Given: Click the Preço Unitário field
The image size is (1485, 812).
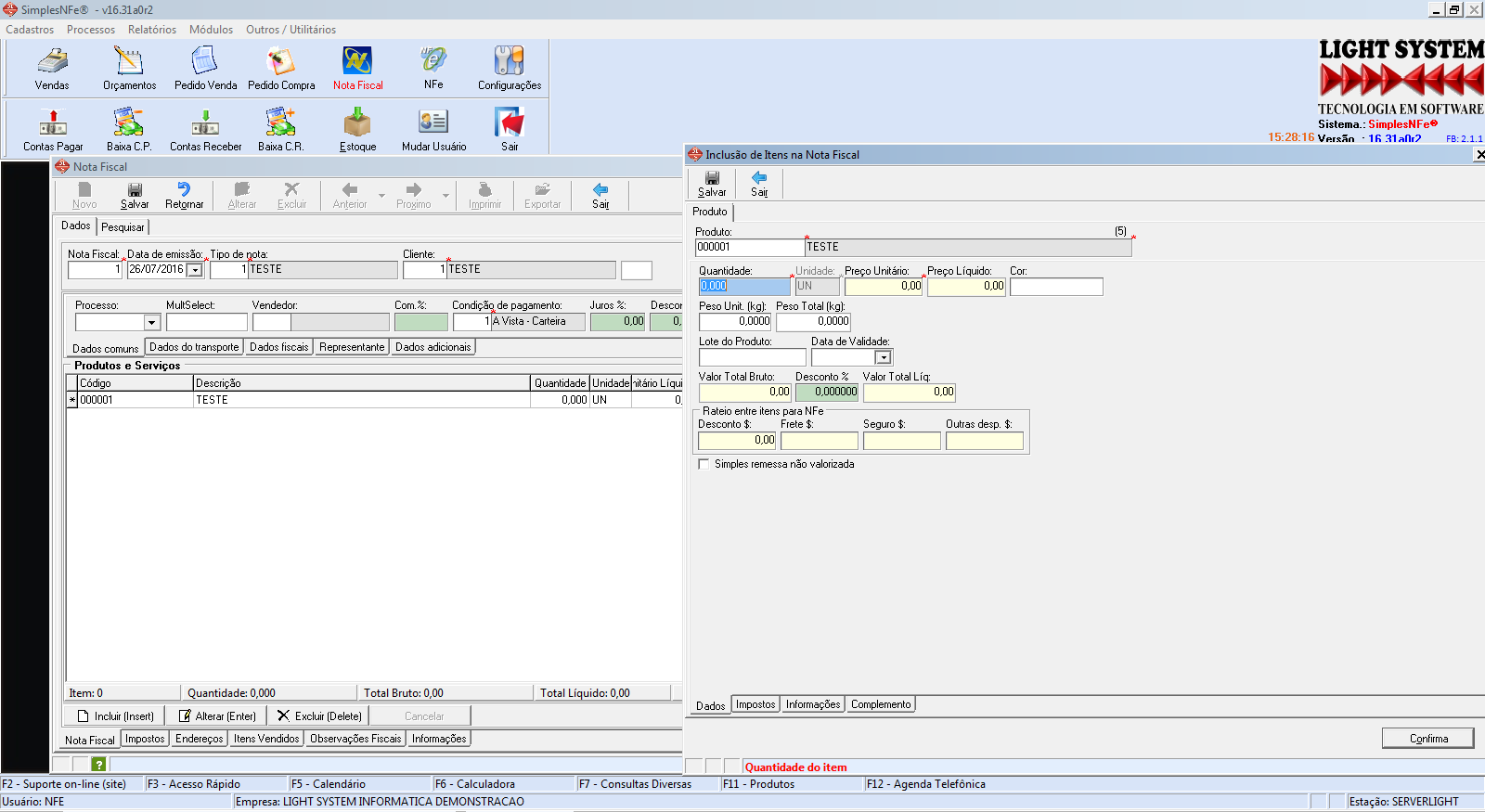Looking at the screenshot, I should click(884, 287).
